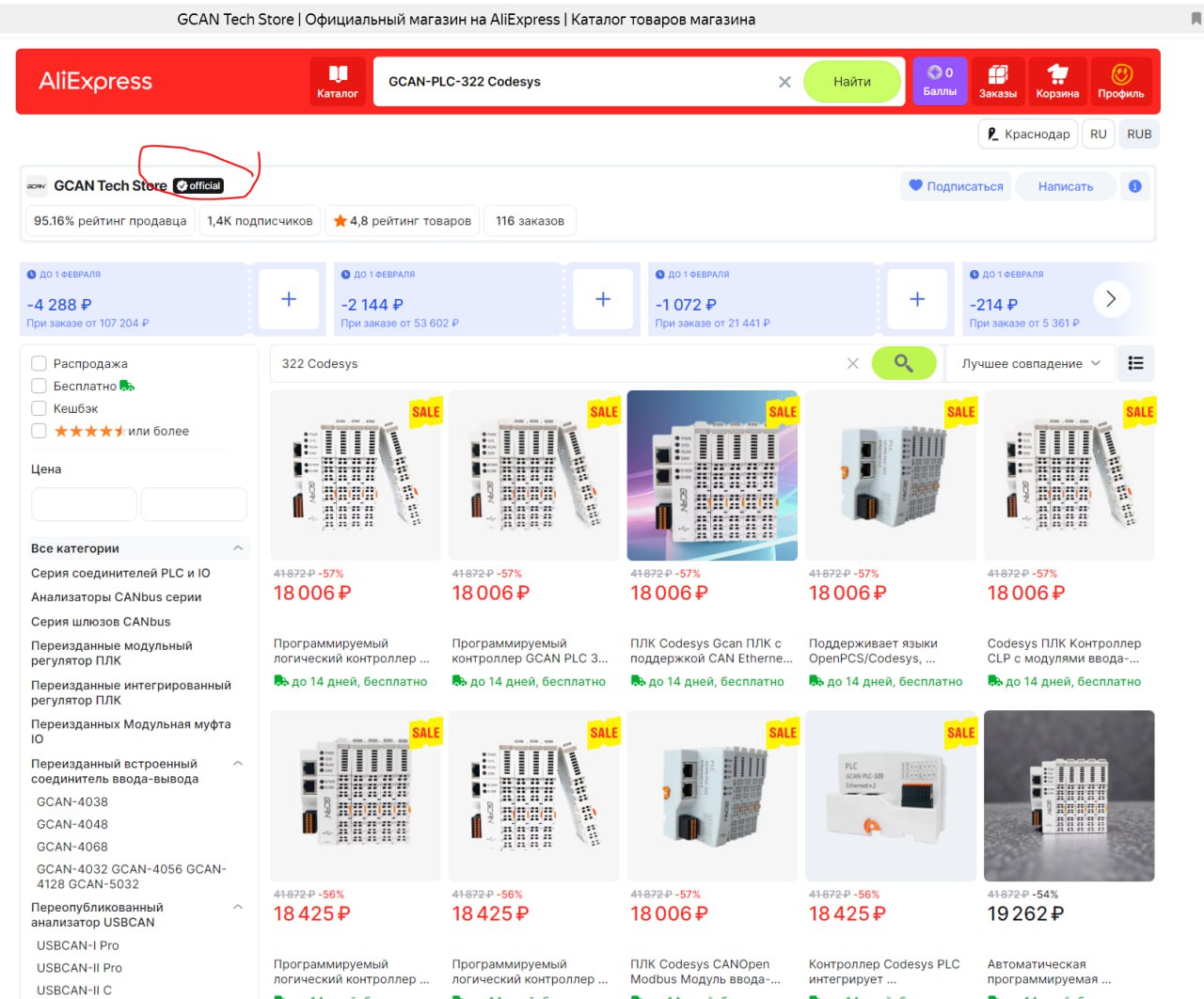Open Переизданные модульный регулятор ПЛК category
The image size is (1204, 999).
click(x=112, y=654)
